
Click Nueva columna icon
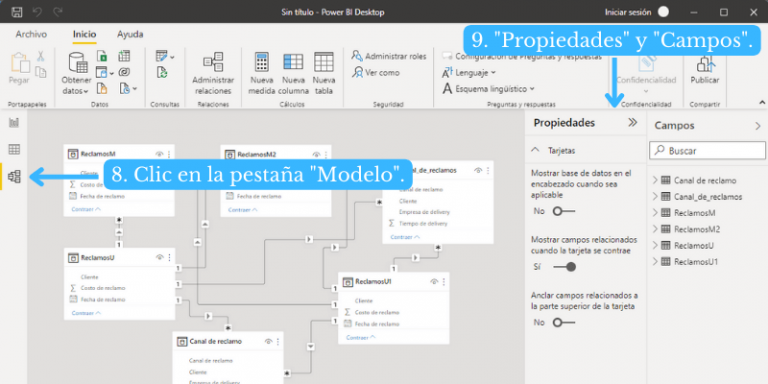tap(293, 62)
